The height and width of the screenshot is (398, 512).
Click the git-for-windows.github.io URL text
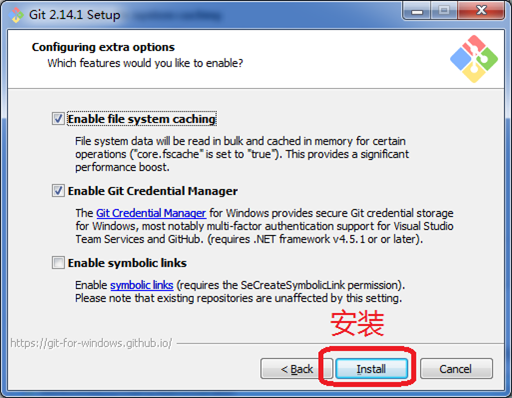coord(91,343)
